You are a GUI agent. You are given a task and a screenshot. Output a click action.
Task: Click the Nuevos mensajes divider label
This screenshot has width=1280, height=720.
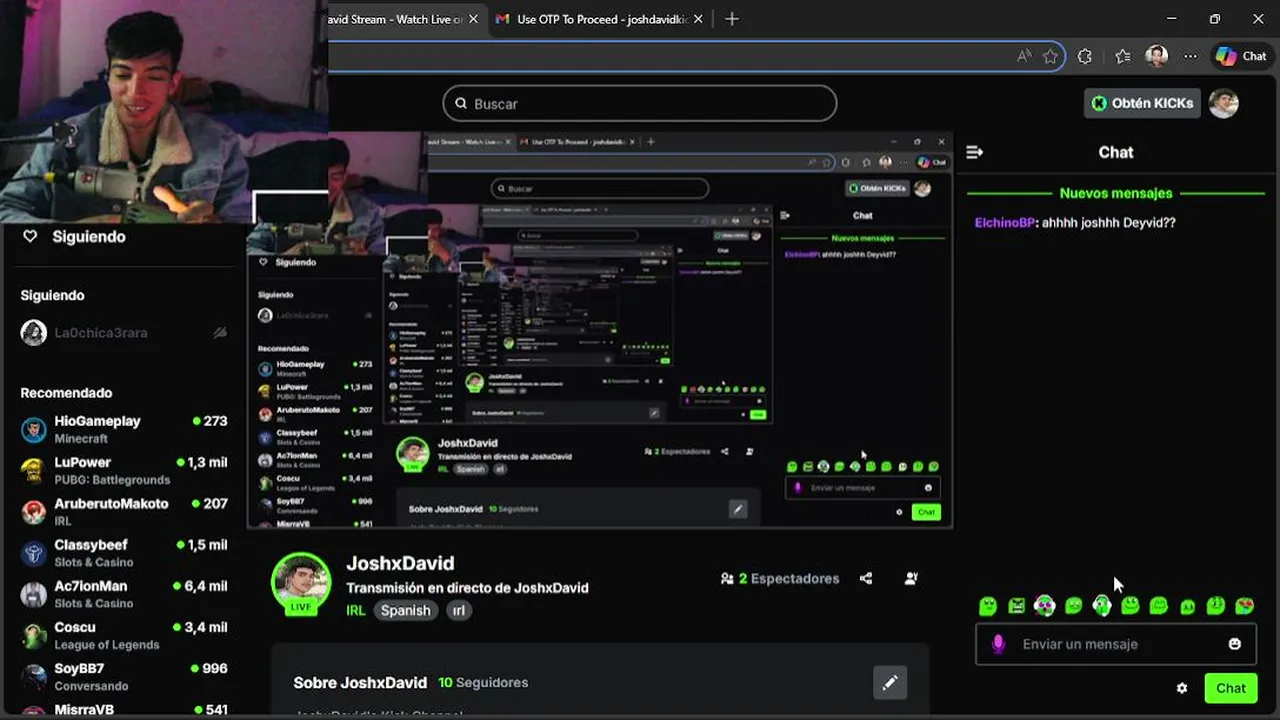point(1116,193)
